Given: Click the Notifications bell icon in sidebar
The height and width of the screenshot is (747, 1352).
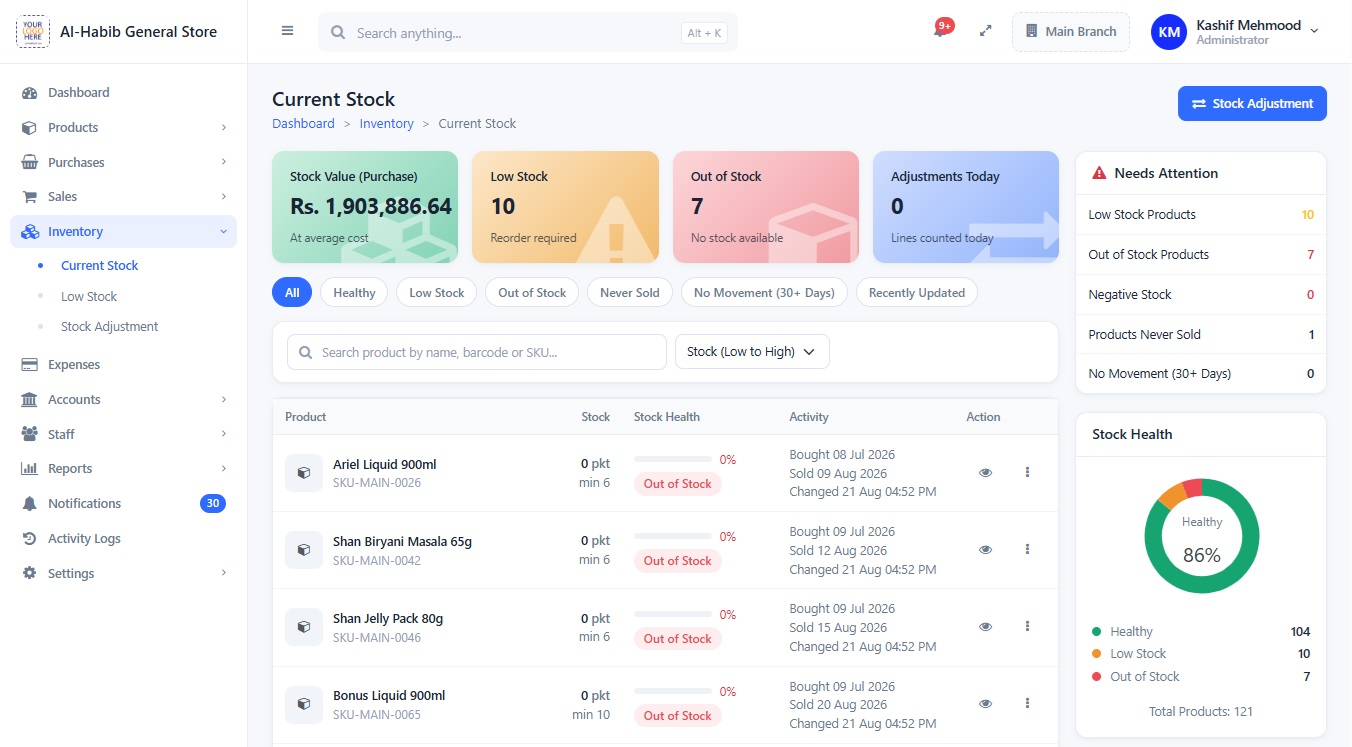Looking at the screenshot, I should click(29, 504).
